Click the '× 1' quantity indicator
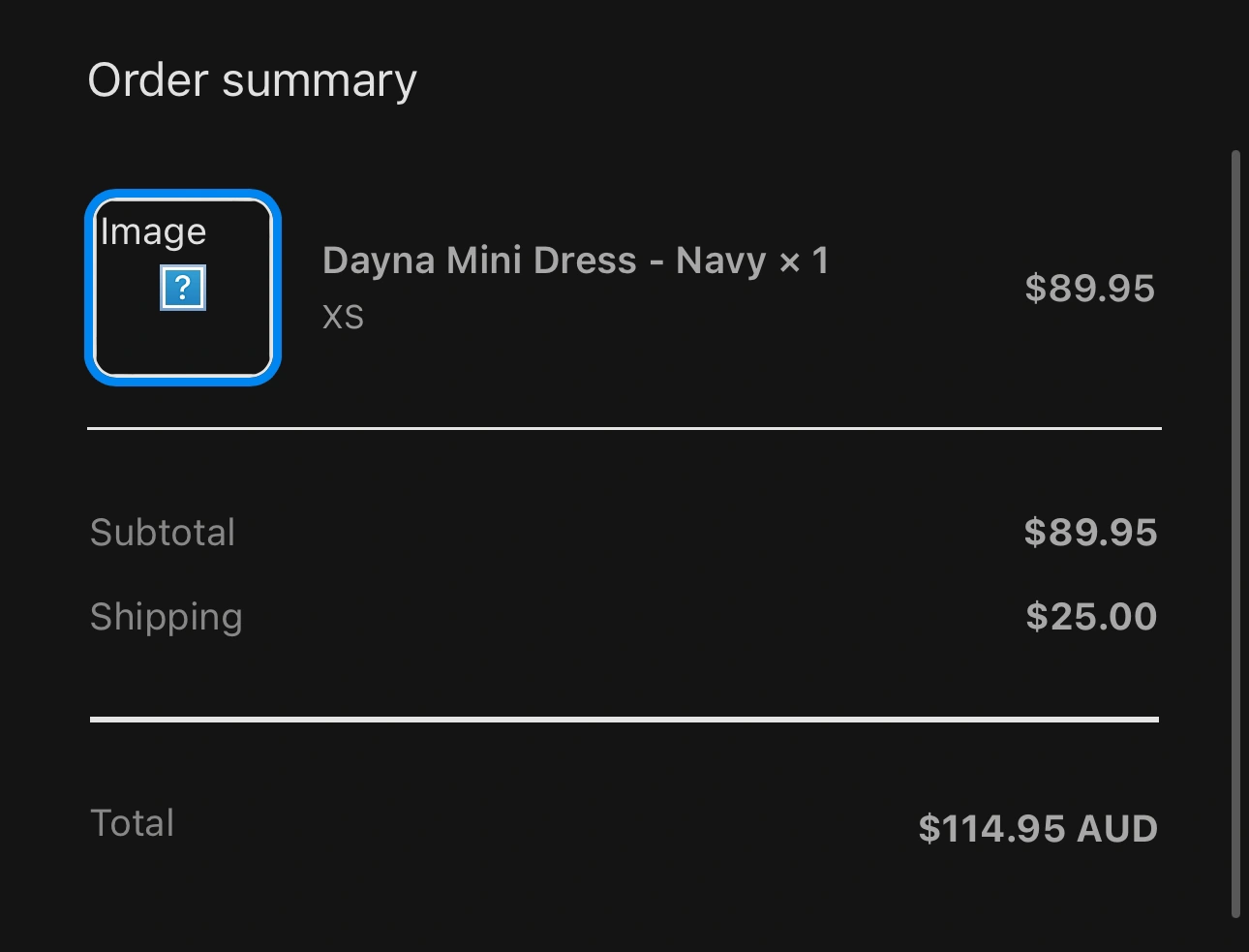The image size is (1249, 952). (x=805, y=261)
